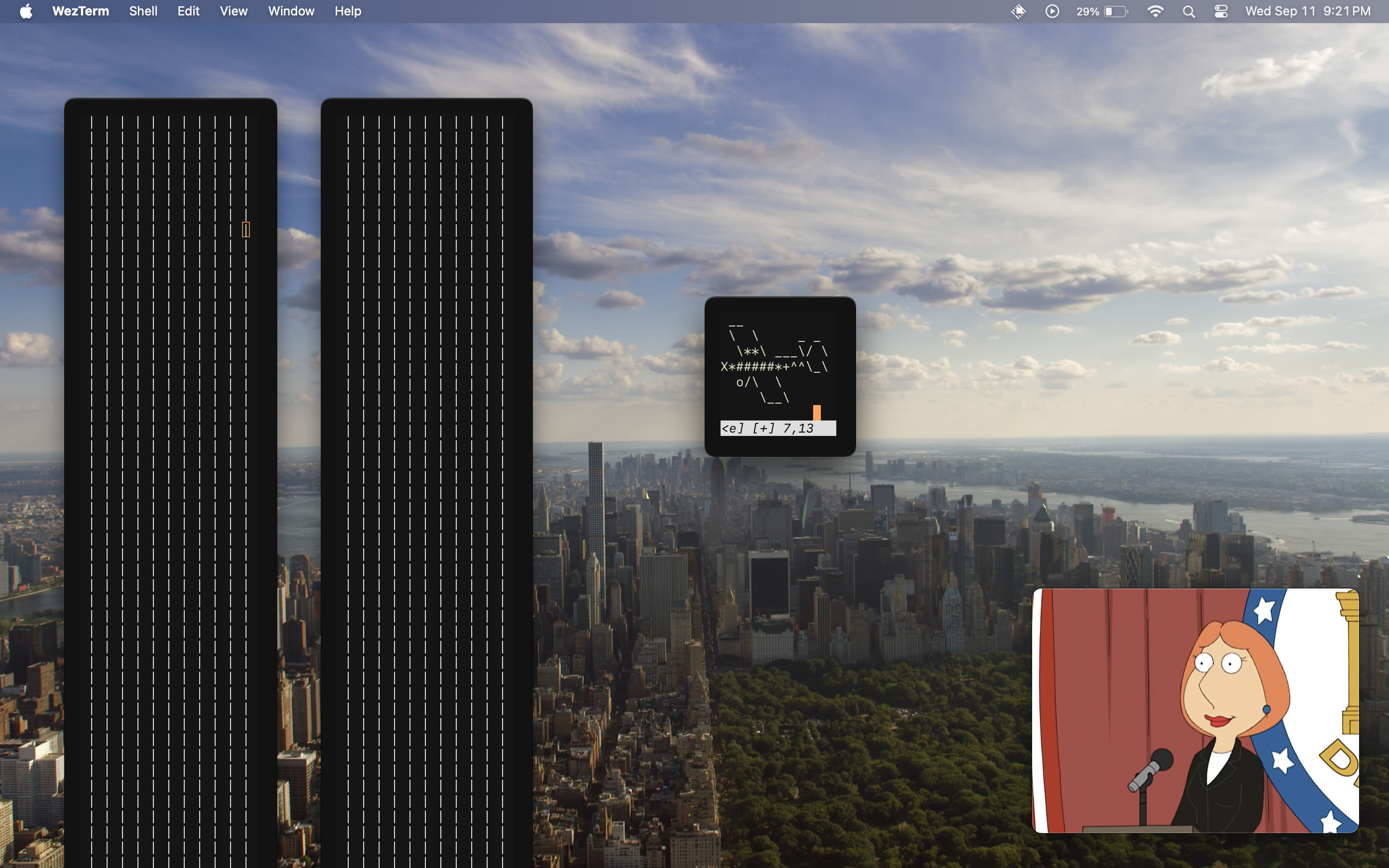Click the X*#####*+^^ ASCII art line

click(x=774, y=366)
